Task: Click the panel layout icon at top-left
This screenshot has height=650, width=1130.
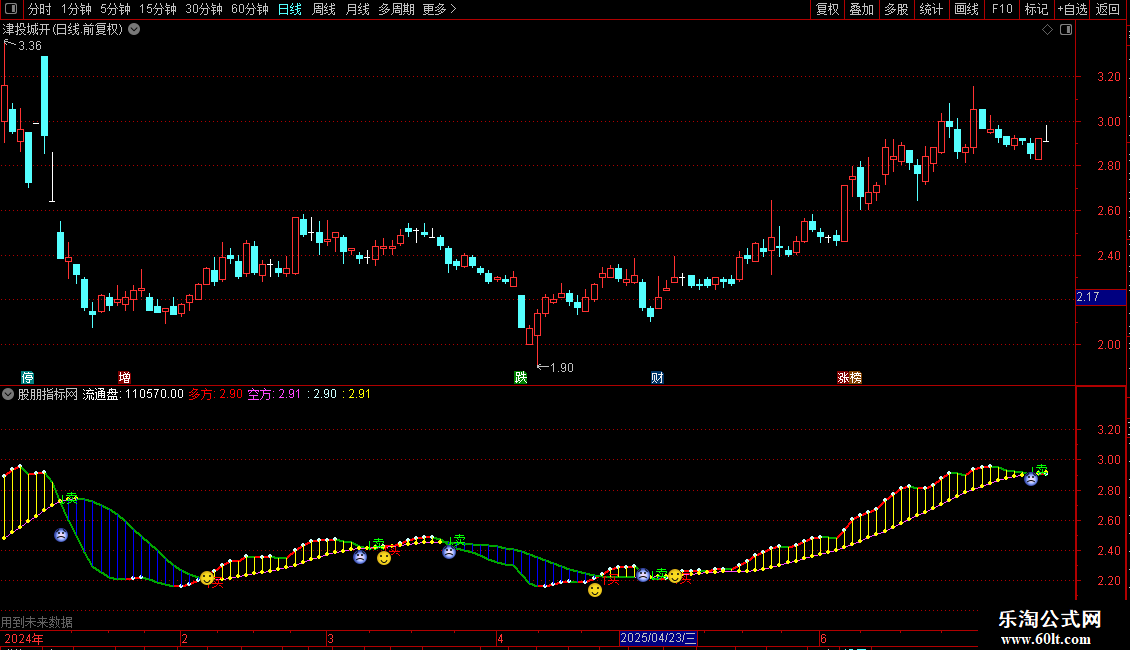Action: [x=11, y=9]
